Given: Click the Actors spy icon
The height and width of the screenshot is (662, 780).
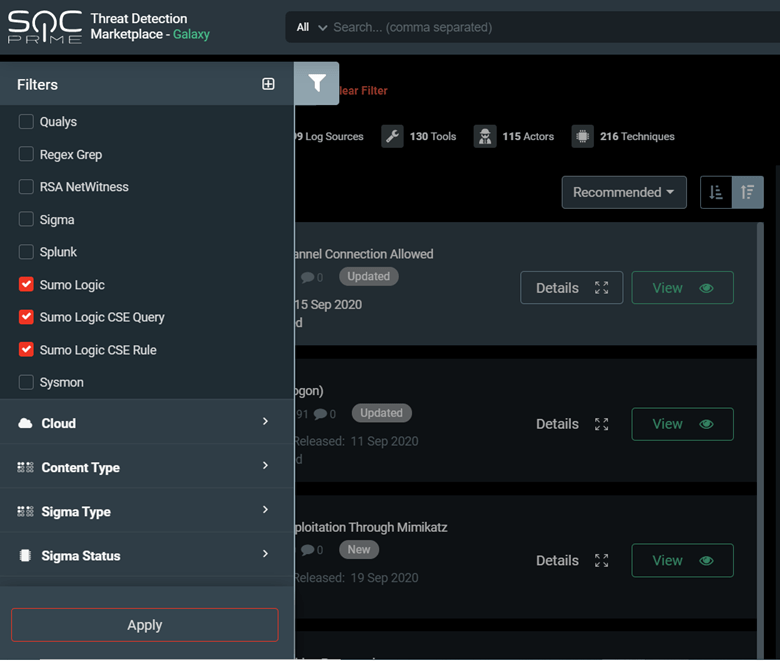Looking at the screenshot, I should [485, 136].
